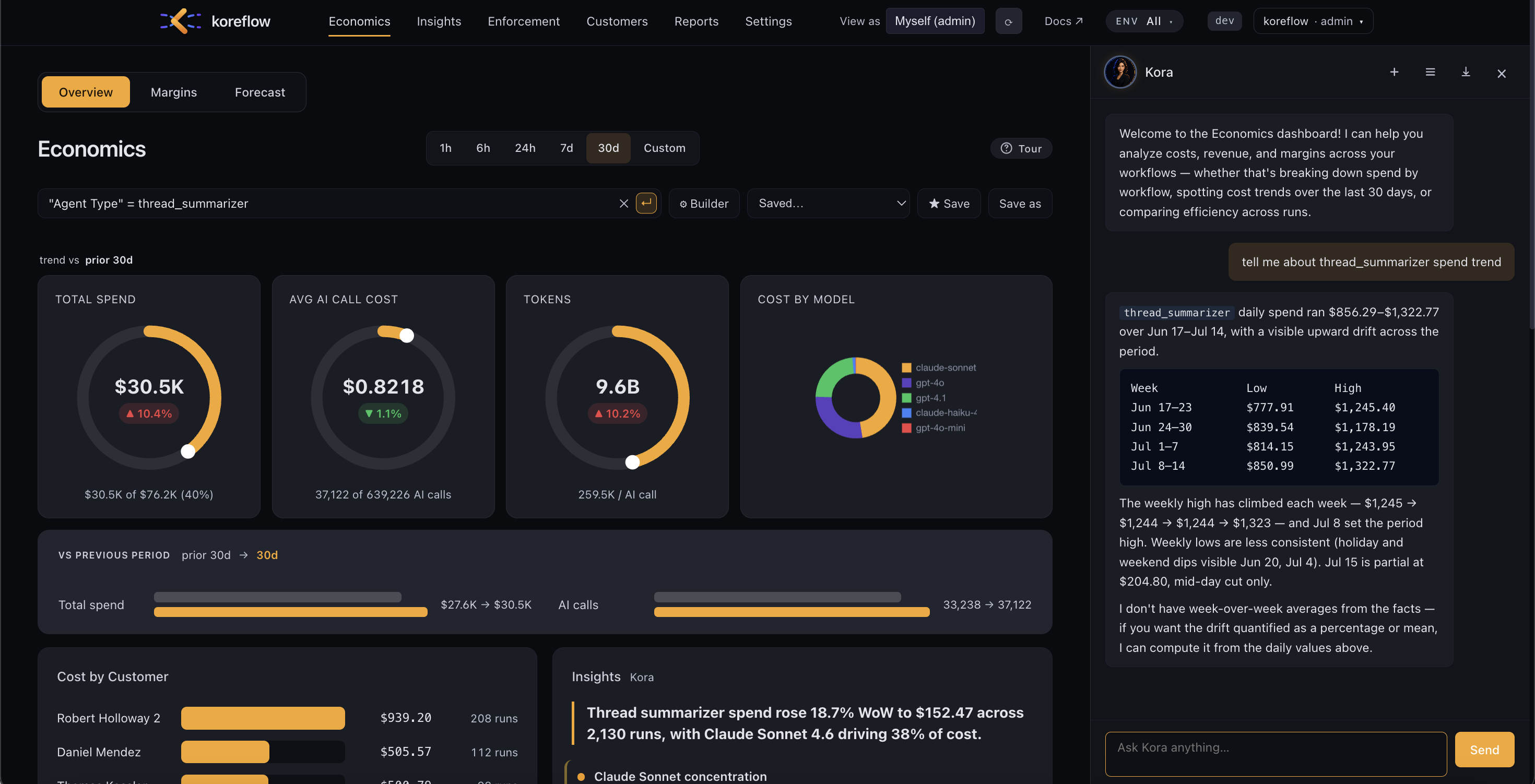1535x784 pixels.
Task: Click the gpt-4o-mini legend swatch
Action: click(906, 427)
